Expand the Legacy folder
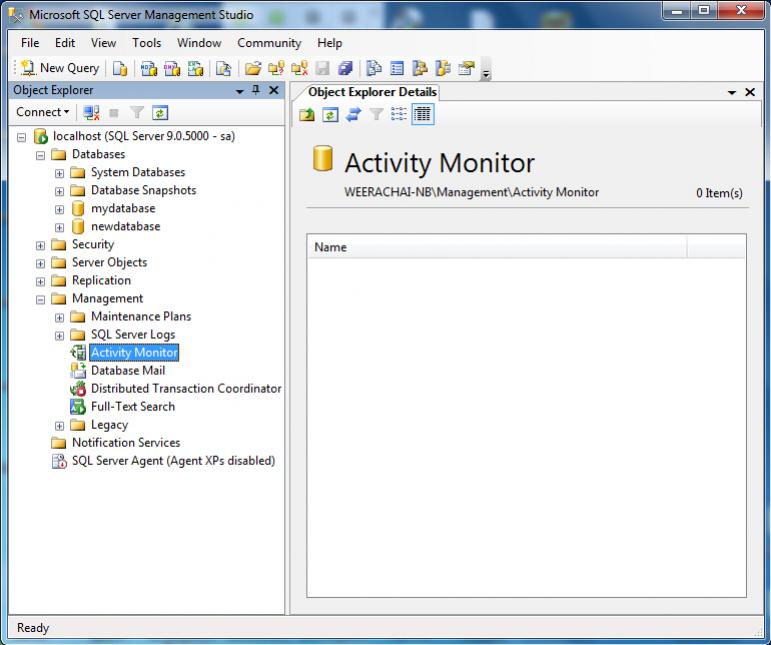The width and height of the screenshot is (771, 645). (59, 426)
